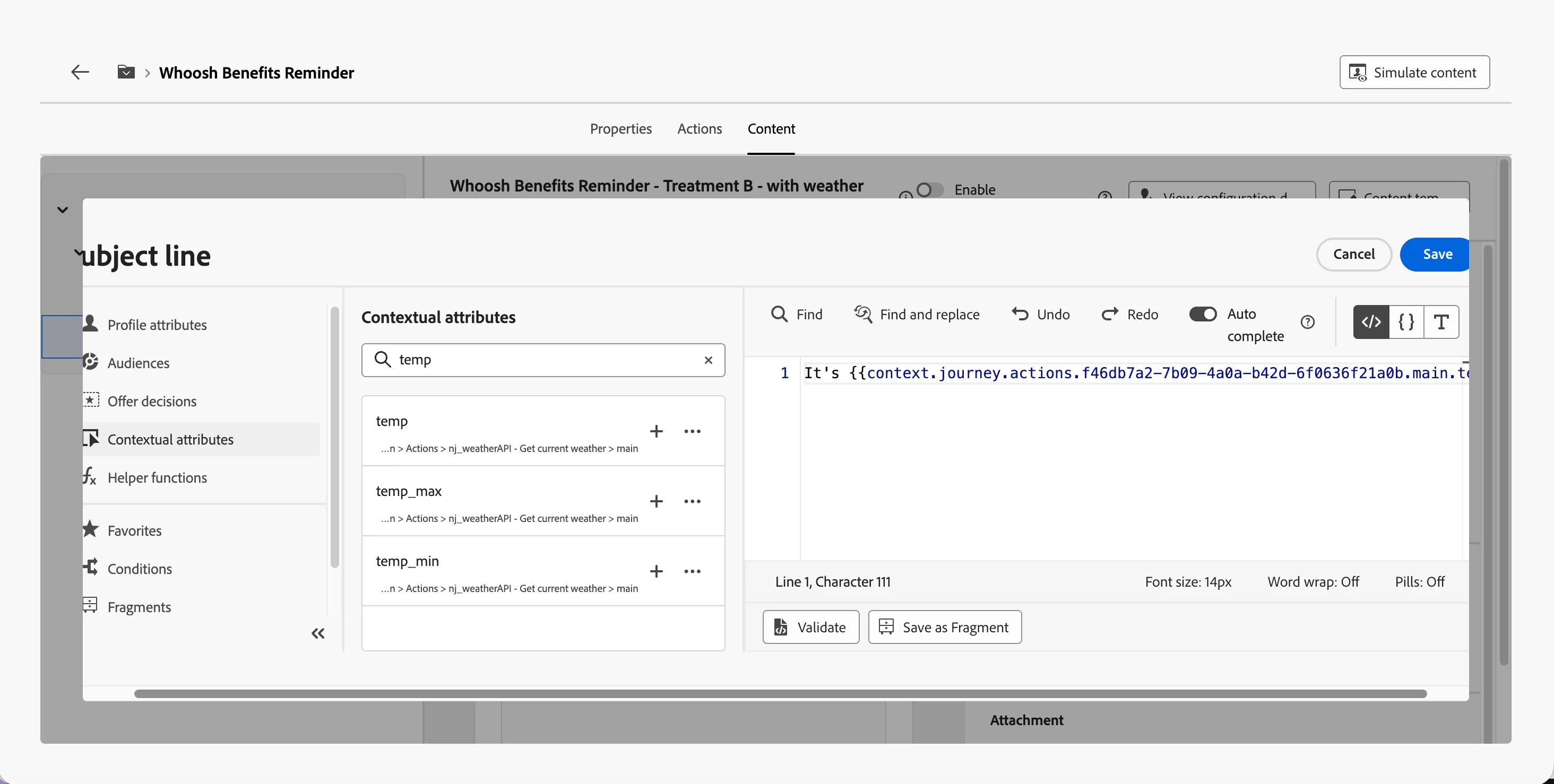Collapse the left navigation panel
This screenshot has height=784, width=1554.
318,633
